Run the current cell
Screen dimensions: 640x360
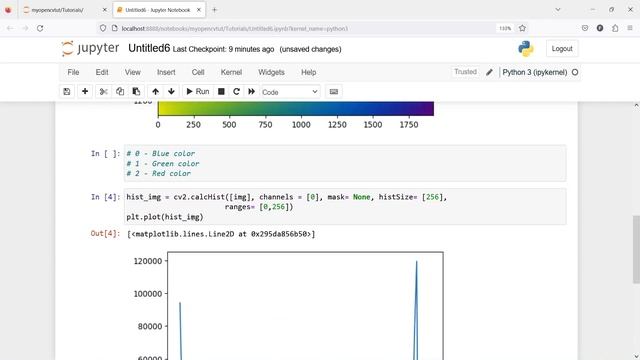(x=198, y=91)
